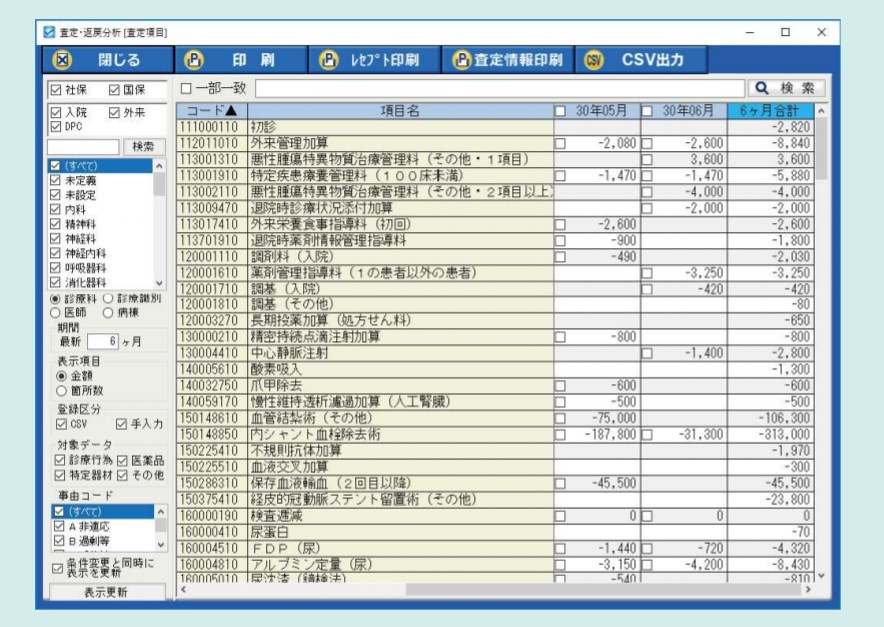Screen dimensions: 884x627
Task: Select the 病棟 radio button
Action: tap(108, 312)
